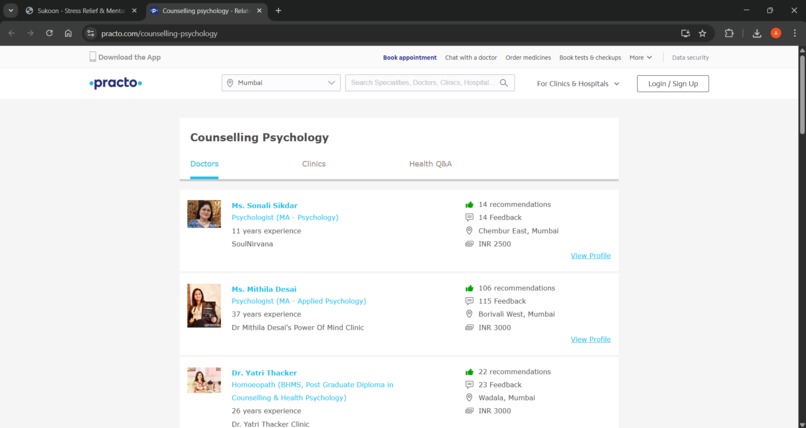Click location pin beside Chembur East, Mumbai
This screenshot has height=428, width=806.
point(469,231)
